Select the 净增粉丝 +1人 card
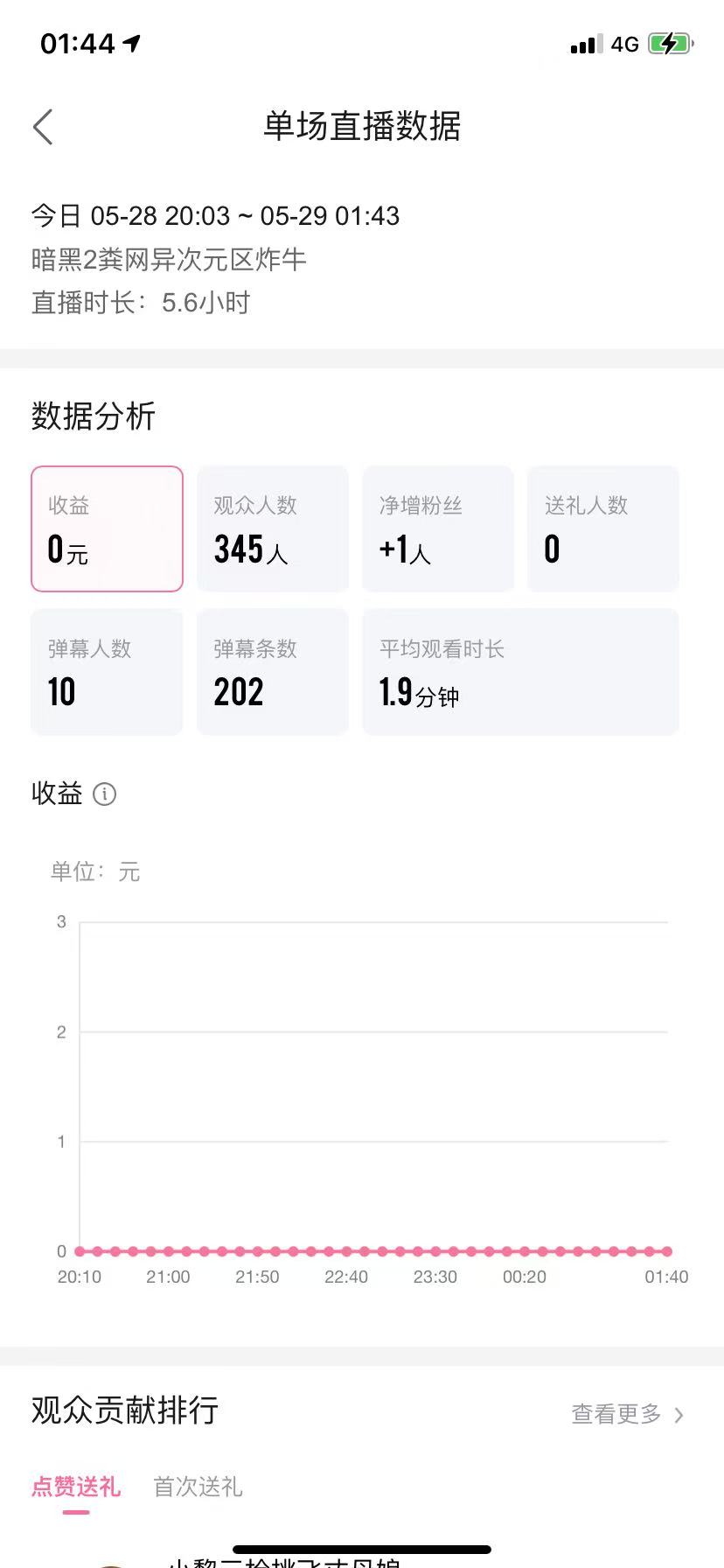The image size is (724, 1568). click(x=438, y=528)
